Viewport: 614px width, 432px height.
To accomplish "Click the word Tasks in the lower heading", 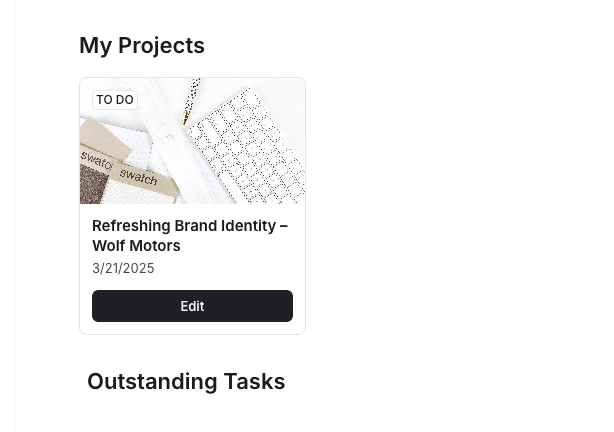I will [x=255, y=381].
